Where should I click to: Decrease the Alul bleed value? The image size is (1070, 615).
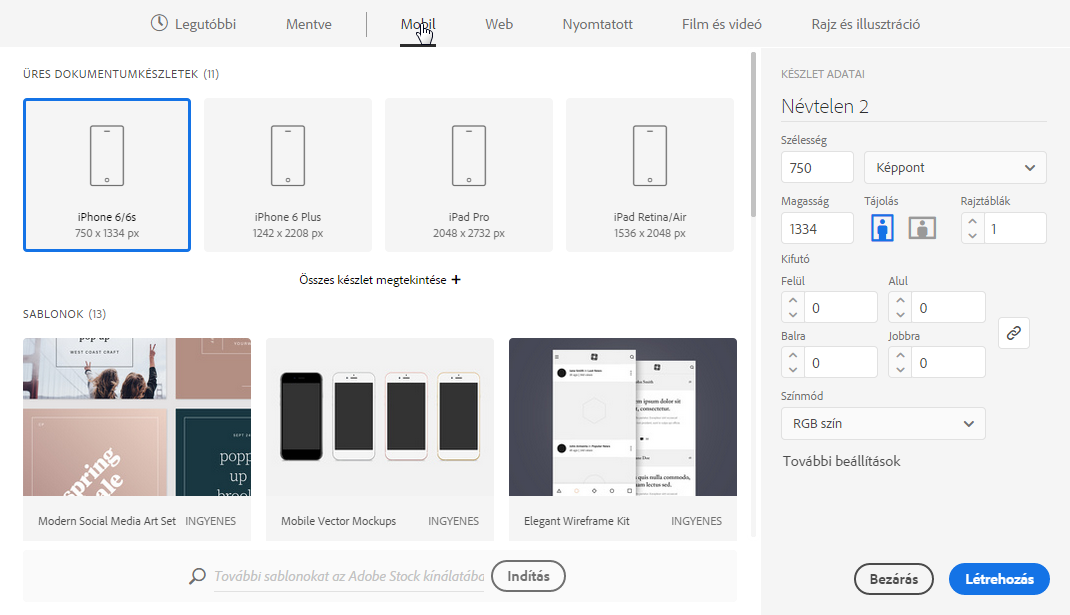[x=900, y=314]
